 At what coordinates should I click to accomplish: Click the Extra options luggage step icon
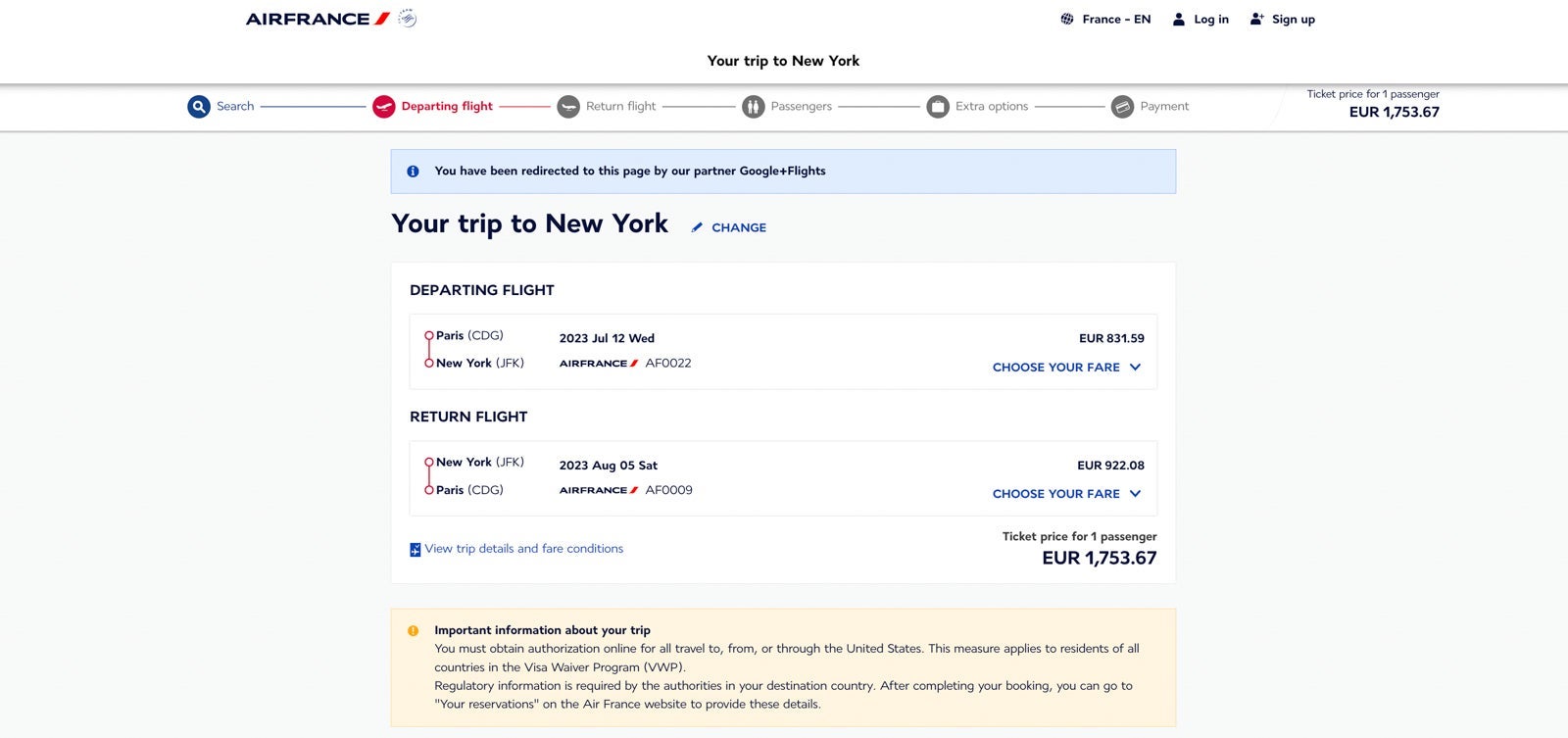point(938,106)
